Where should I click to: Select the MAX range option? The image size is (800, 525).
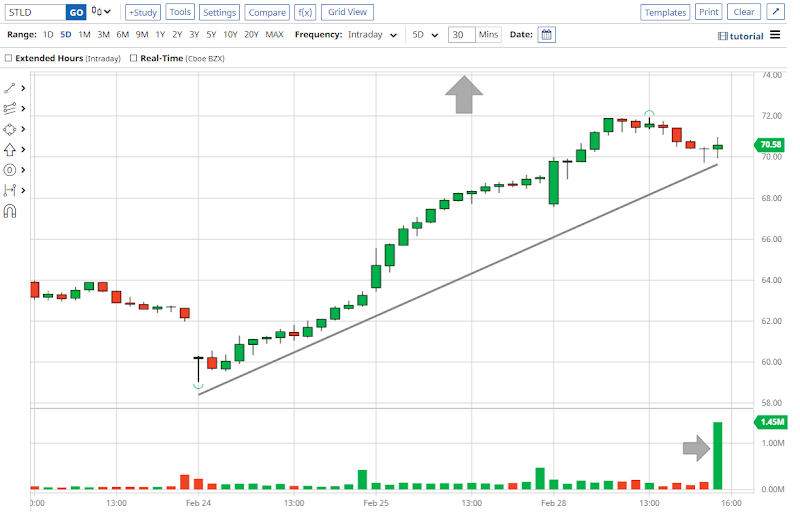(274, 35)
